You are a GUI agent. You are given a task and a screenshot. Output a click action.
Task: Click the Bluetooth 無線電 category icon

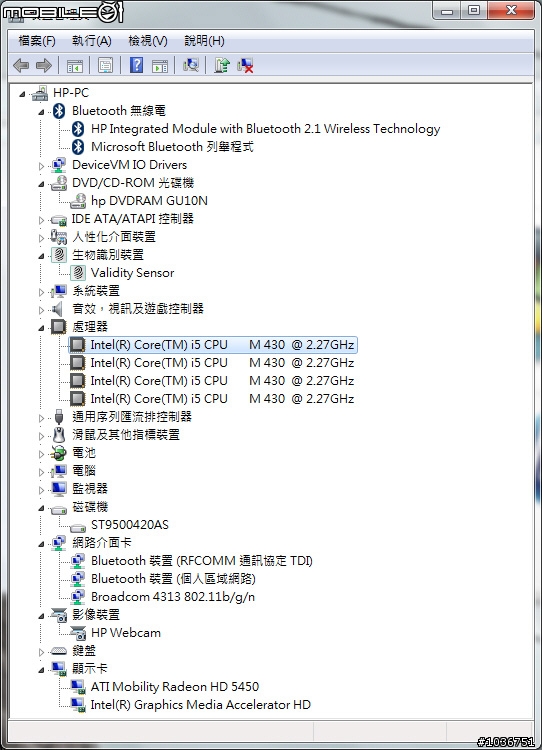[59, 111]
